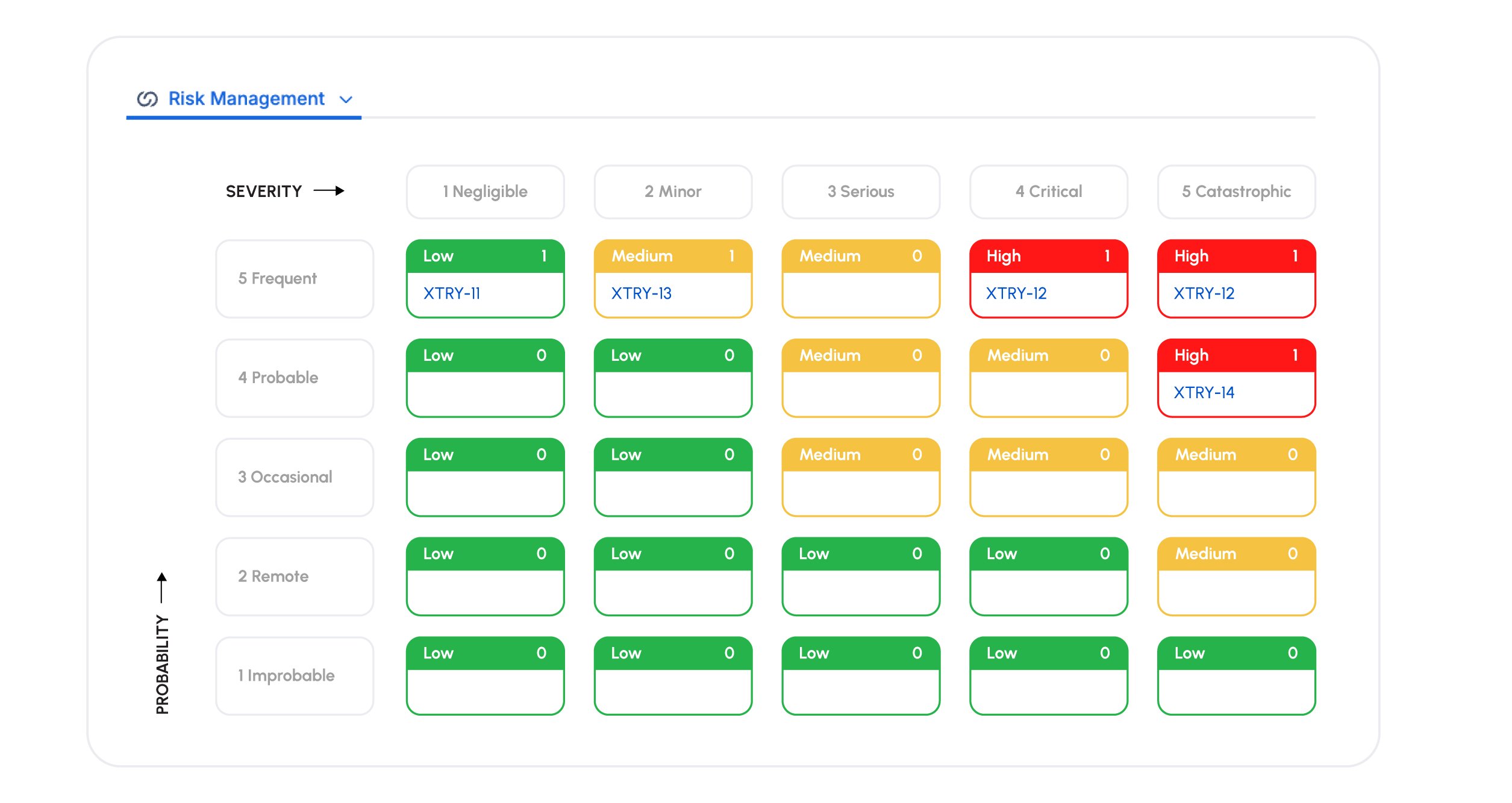
Task: Click Low cell at Probable and Minor
Action: pos(673,378)
